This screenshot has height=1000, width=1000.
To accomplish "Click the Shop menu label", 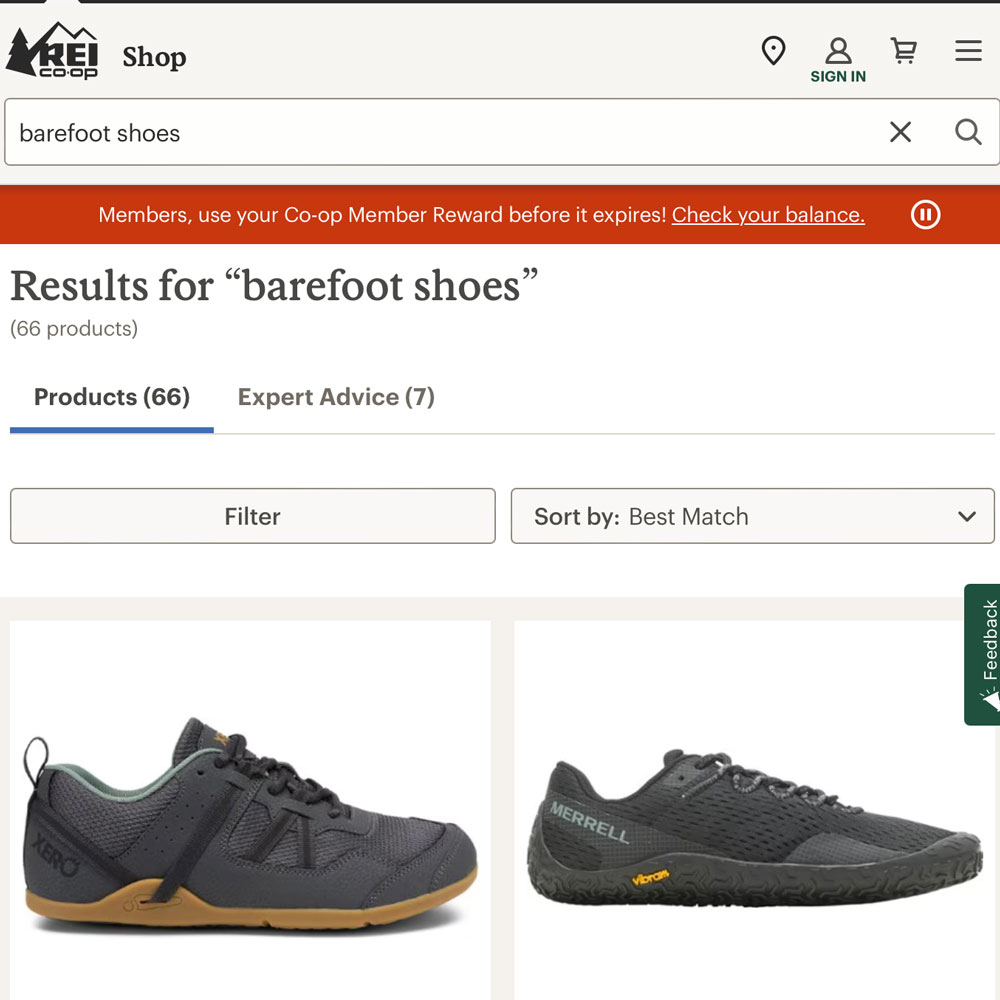I will tap(154, 57).
